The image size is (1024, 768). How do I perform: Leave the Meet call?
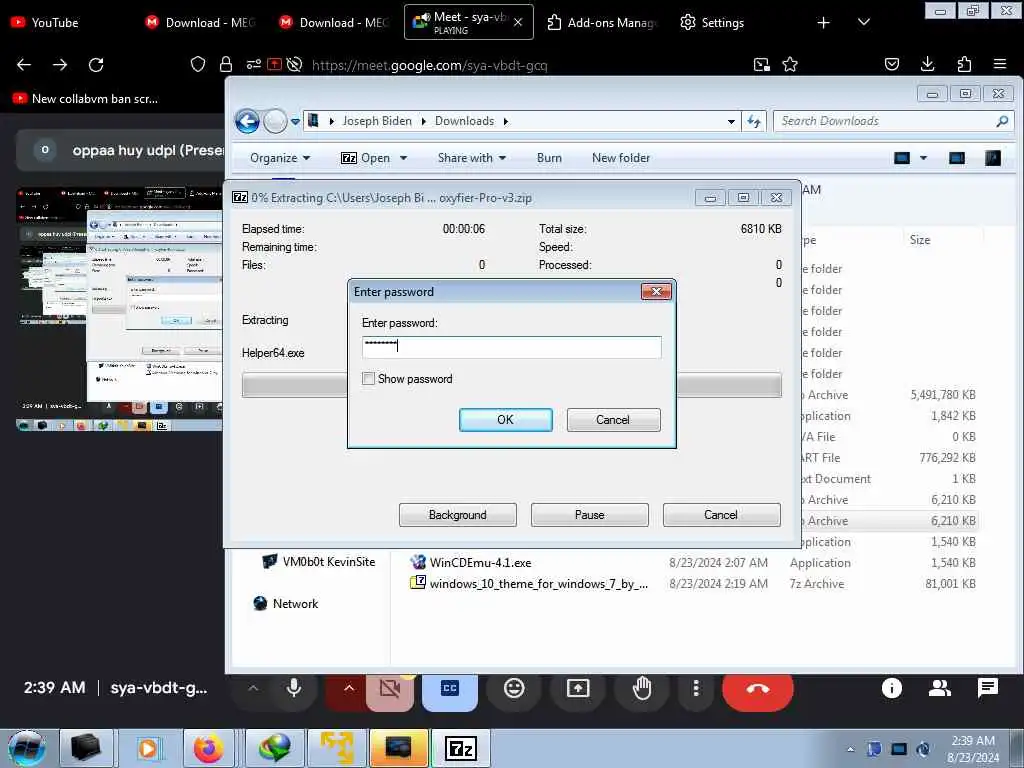[x=758, y=689]
